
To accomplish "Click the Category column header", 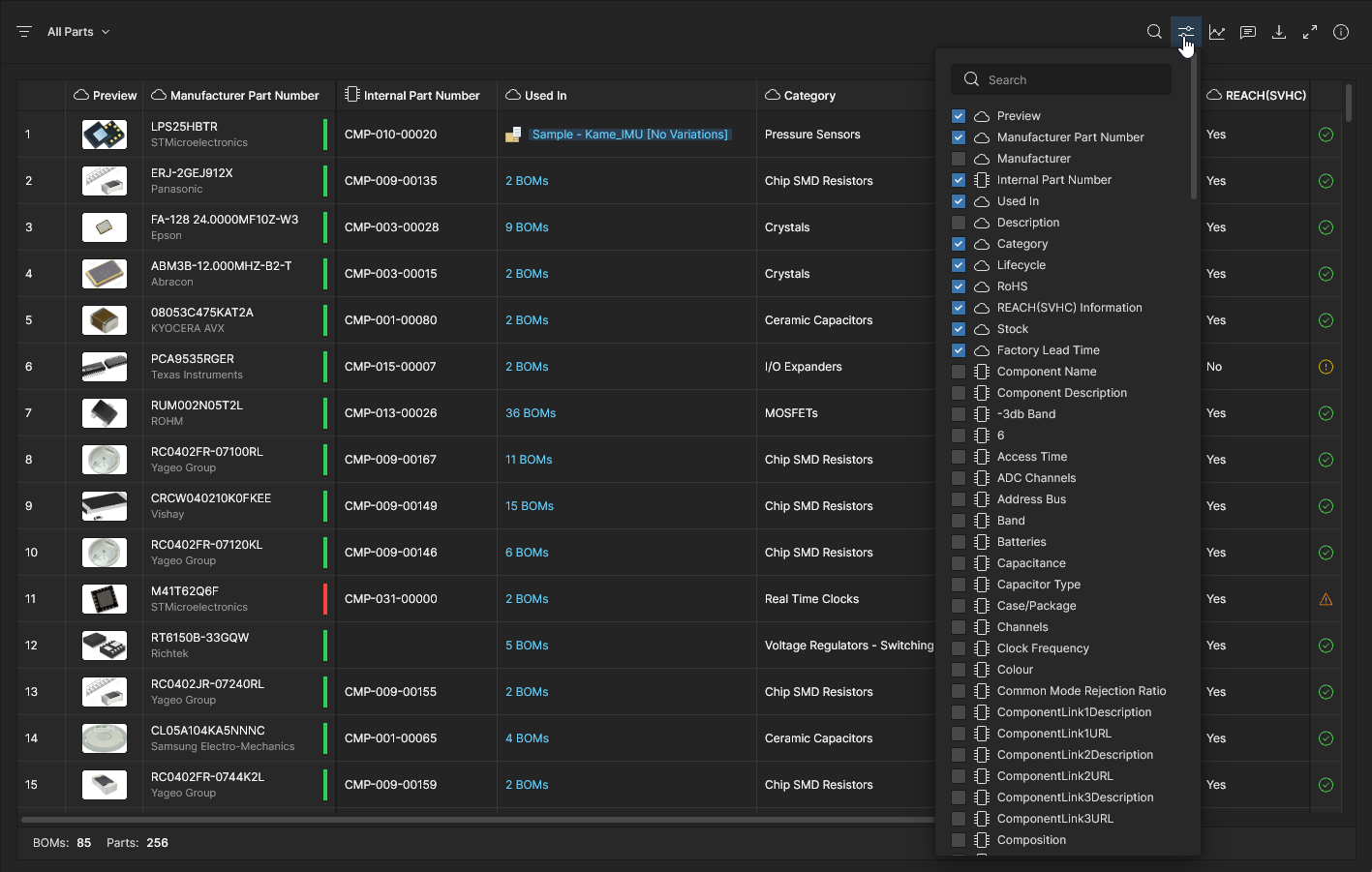I will click(x=809, y=96).
